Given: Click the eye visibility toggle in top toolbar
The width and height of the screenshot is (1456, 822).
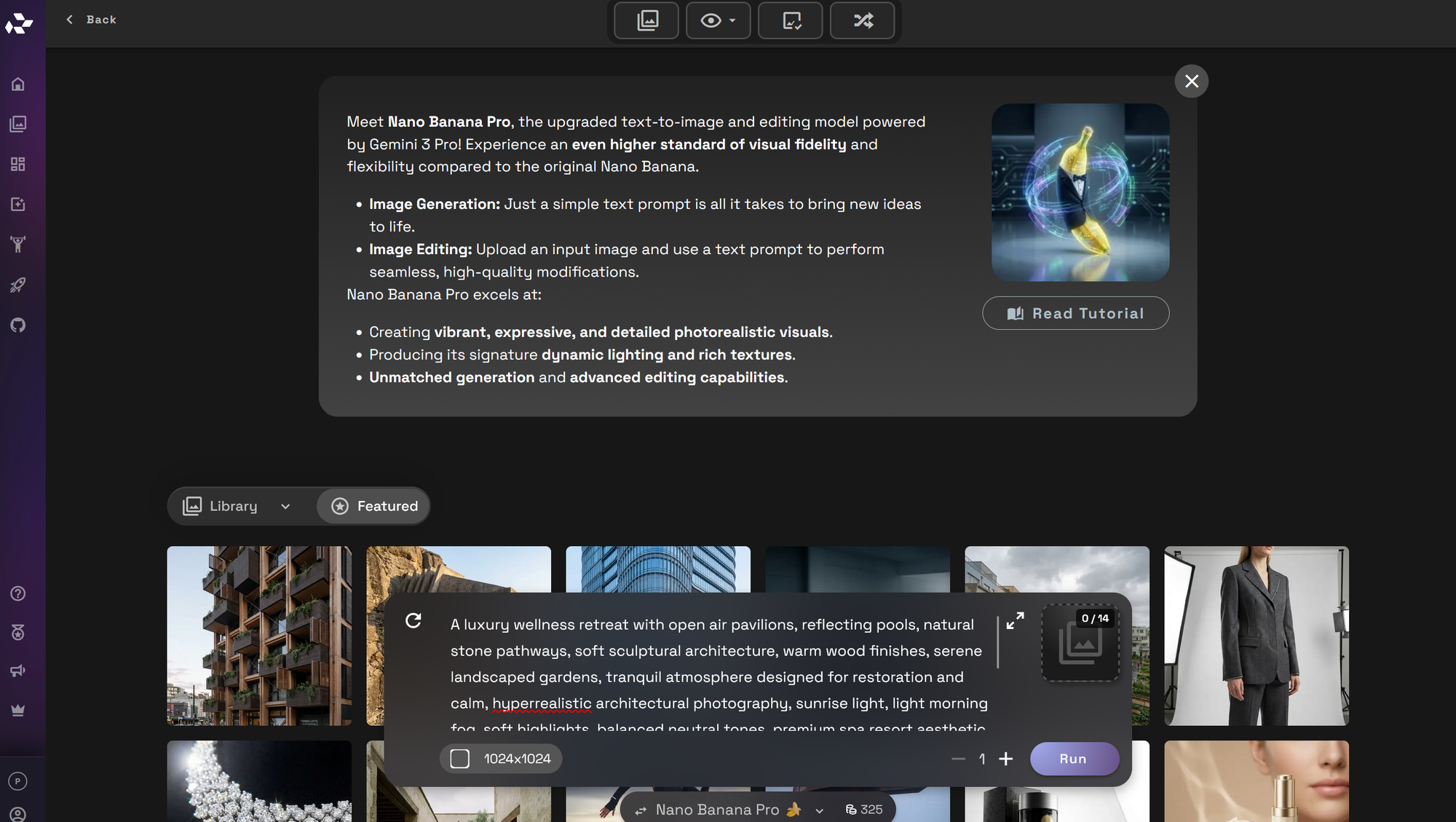Looking at the screenshot, I should pos(711,20).
